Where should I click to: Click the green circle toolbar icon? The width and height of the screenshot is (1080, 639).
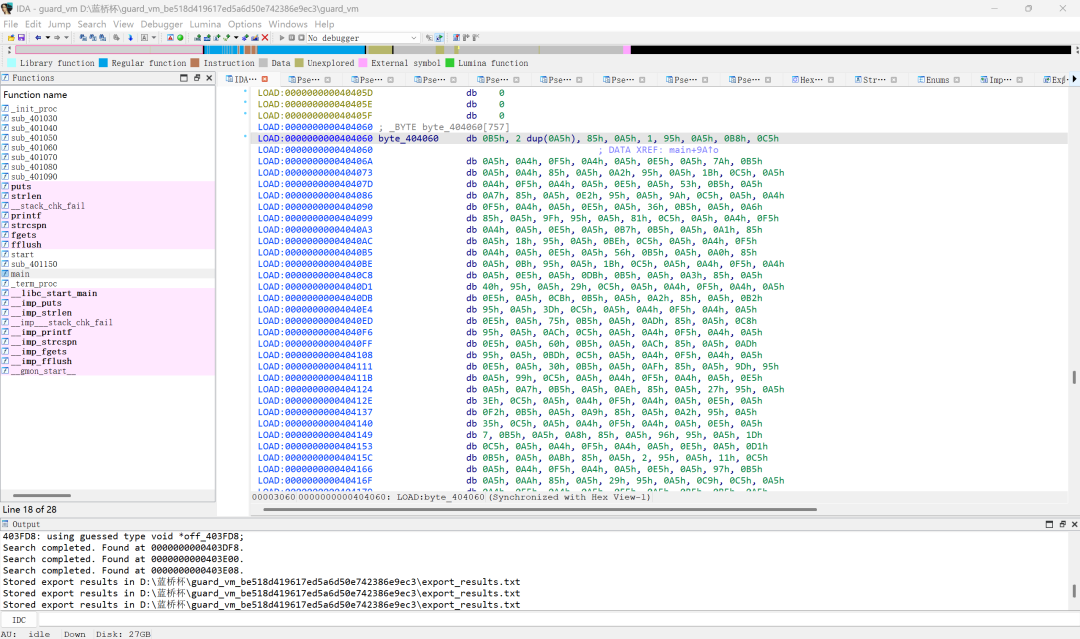(180, 37)
